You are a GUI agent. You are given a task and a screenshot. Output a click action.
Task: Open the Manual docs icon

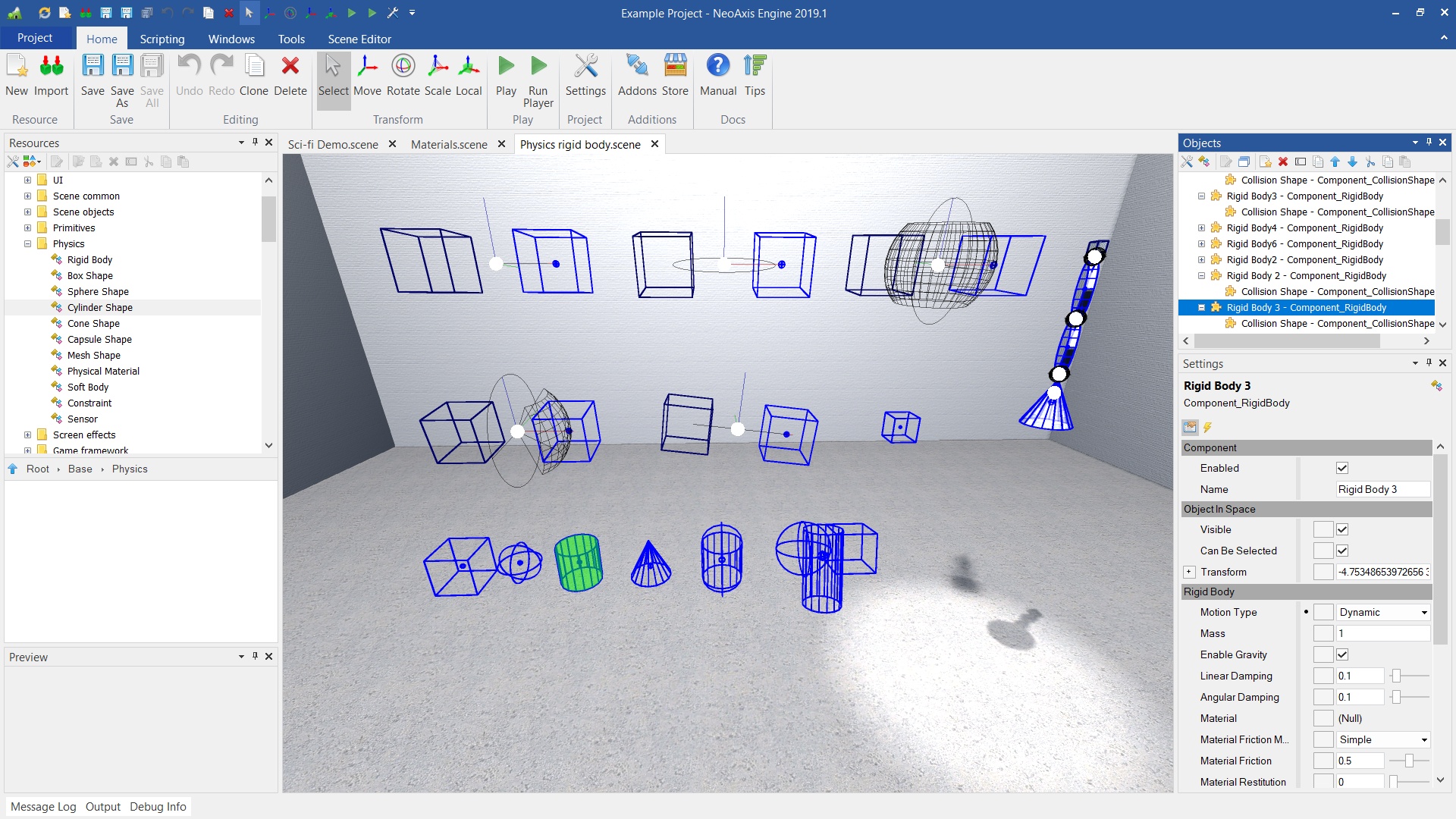tap(717, 75)
